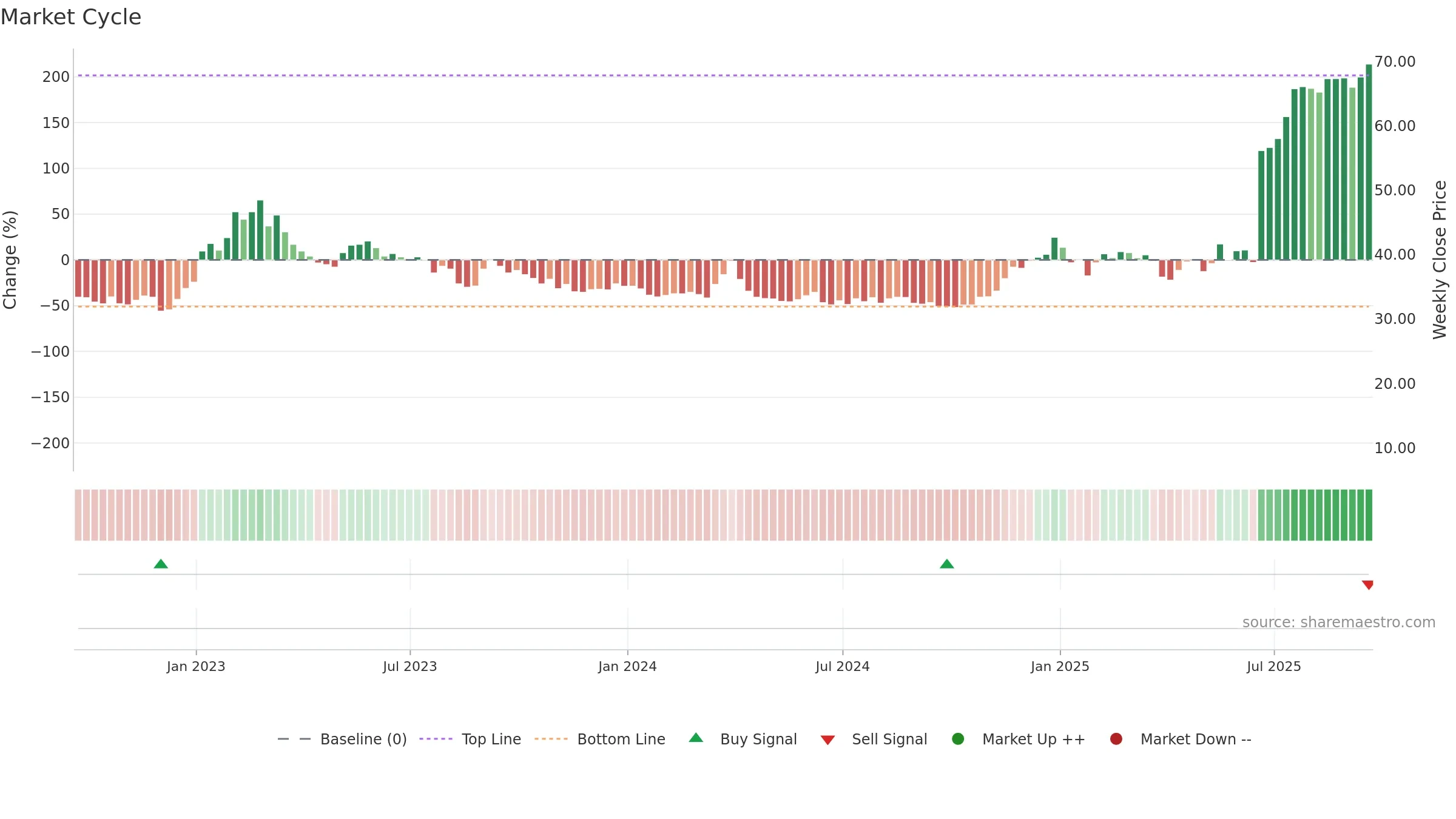Viewport: 1456px width, 819px height.
Task: Click red Sell Signal triangle icon in legend
Action: (827, 740)
